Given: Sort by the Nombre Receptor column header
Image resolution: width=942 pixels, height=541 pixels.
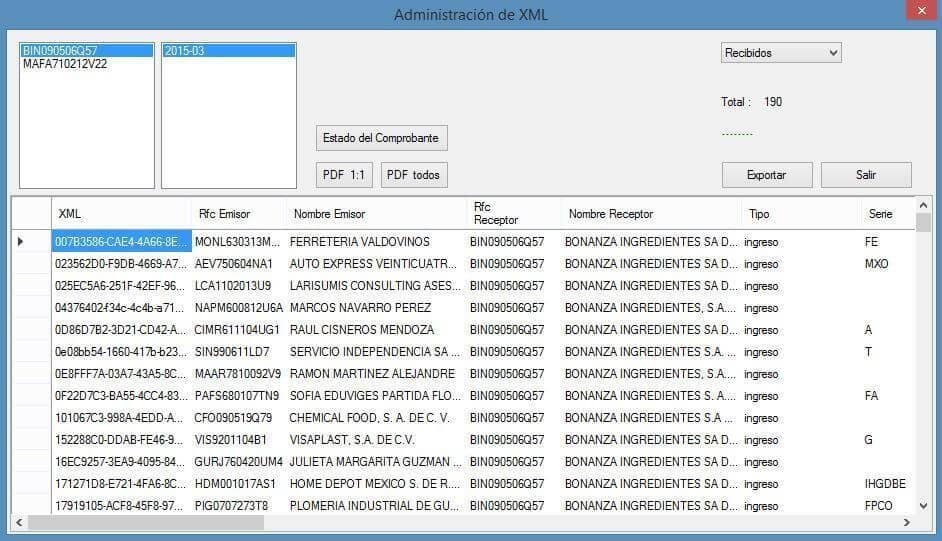Looking at the screenshot, I should click(651, 214).
